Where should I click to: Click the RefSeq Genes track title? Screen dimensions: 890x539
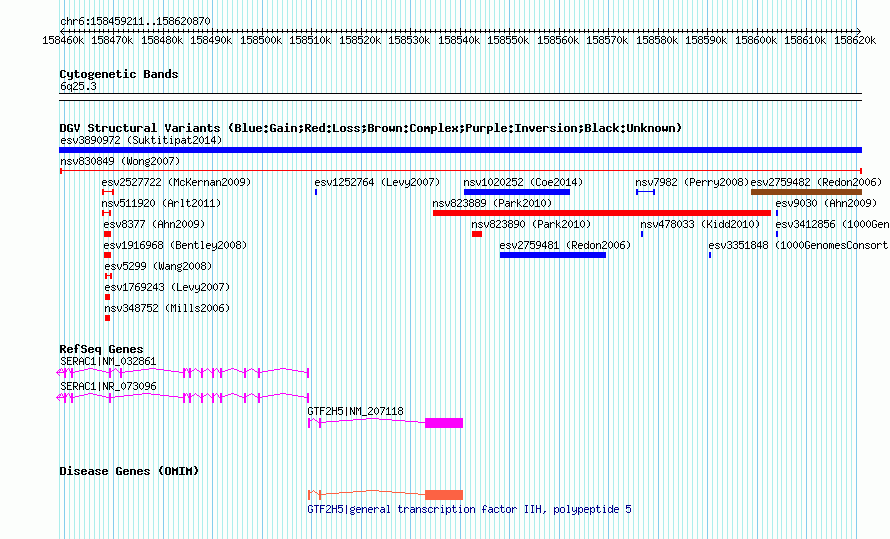tap(101, 349)
